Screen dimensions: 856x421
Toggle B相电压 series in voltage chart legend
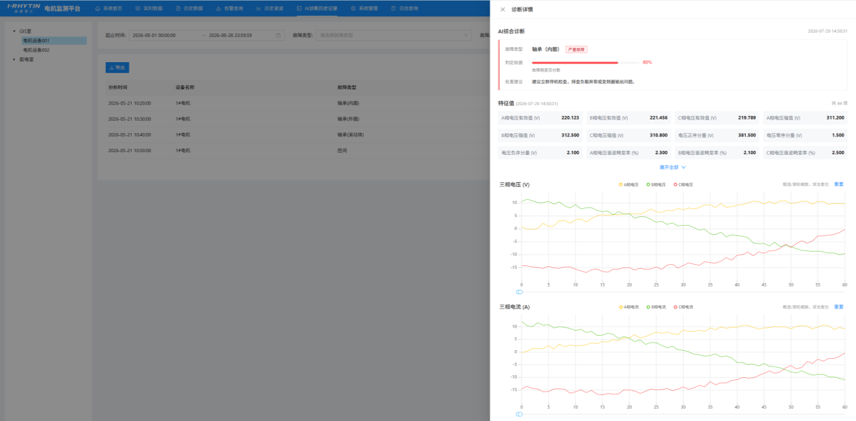coord(657,185)
